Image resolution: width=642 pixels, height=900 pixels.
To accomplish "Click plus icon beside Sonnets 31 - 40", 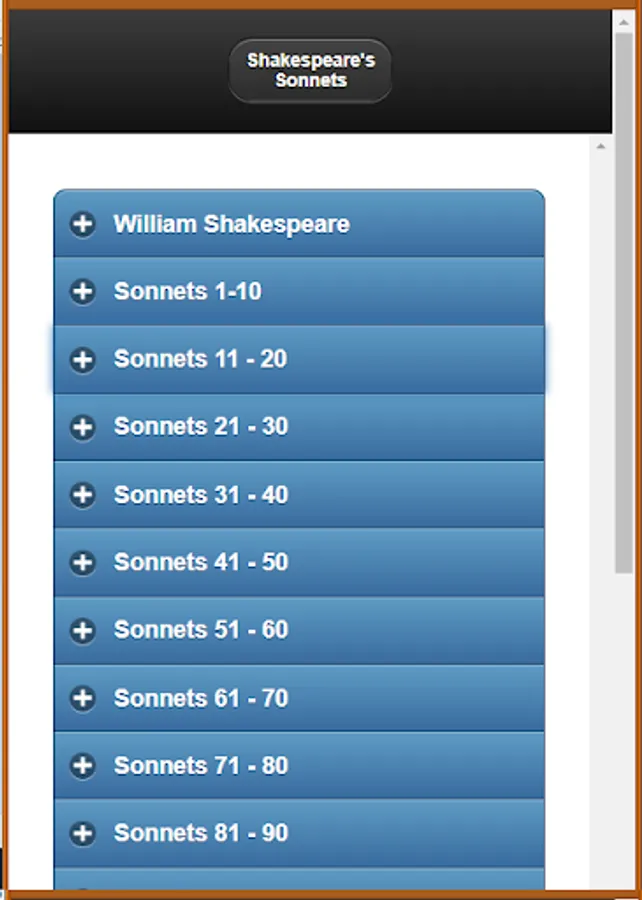I will click(83, 495).
